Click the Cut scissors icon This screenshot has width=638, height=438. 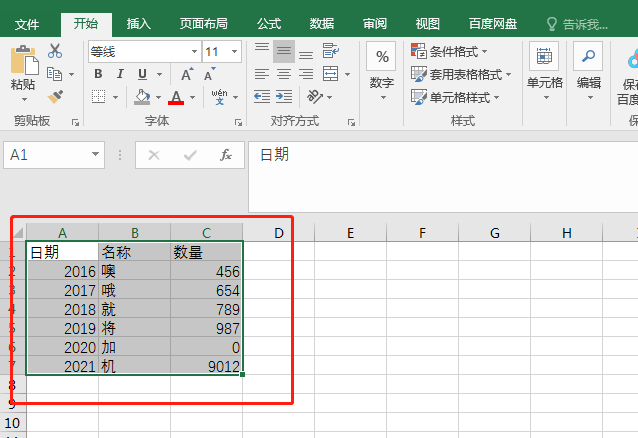pos(55,51)
